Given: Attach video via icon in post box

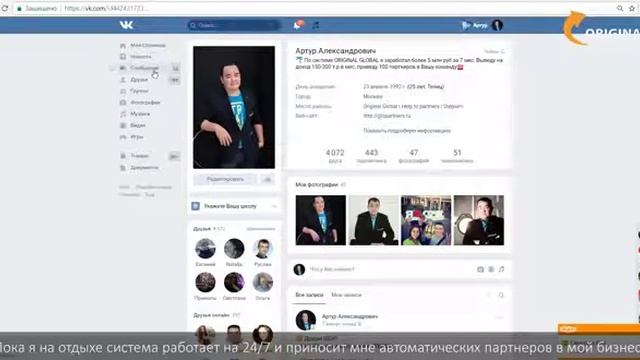Looking at the screenshot, I should point(491,269).
